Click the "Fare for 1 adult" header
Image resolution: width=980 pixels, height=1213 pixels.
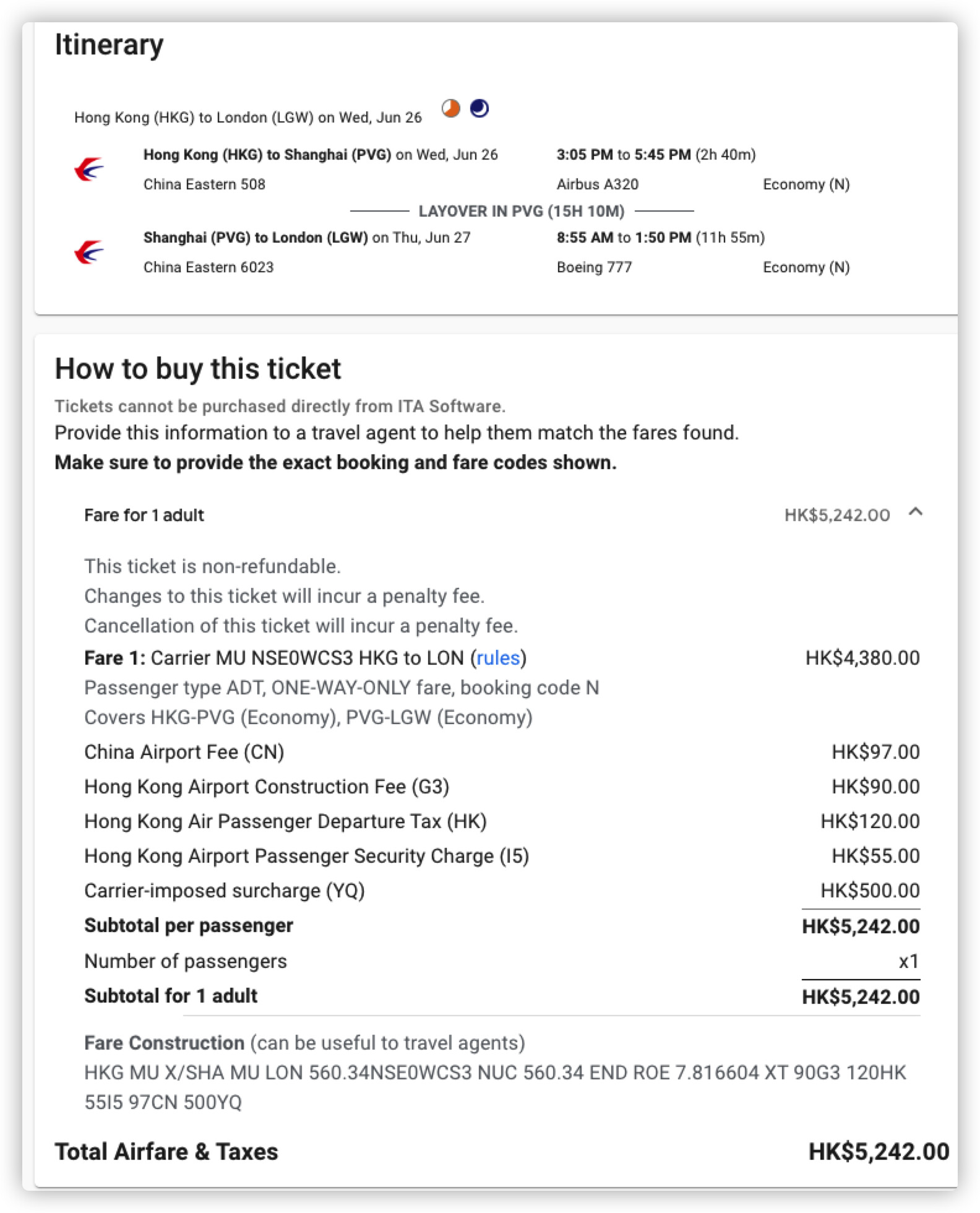pos(144,515)
